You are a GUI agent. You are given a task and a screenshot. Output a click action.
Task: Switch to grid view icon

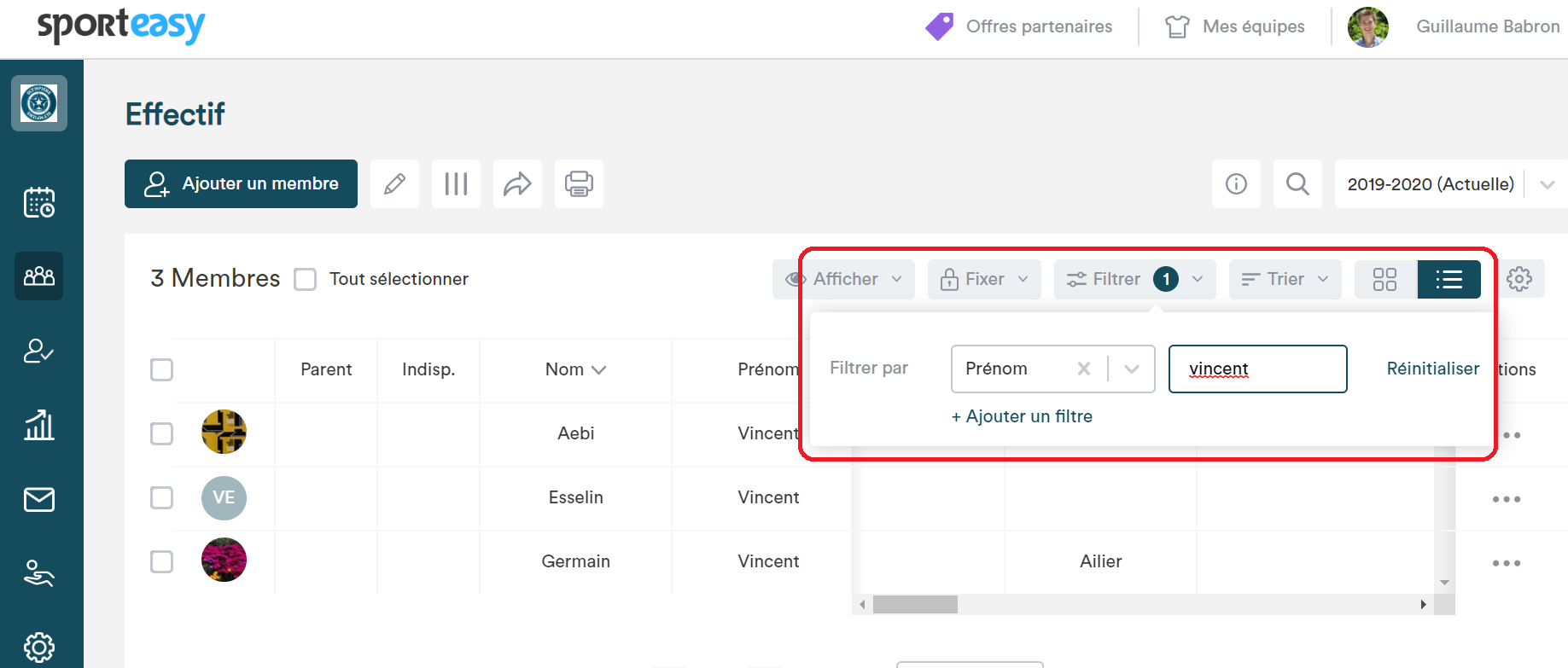pyautogui.click(x=1384, y=279)
